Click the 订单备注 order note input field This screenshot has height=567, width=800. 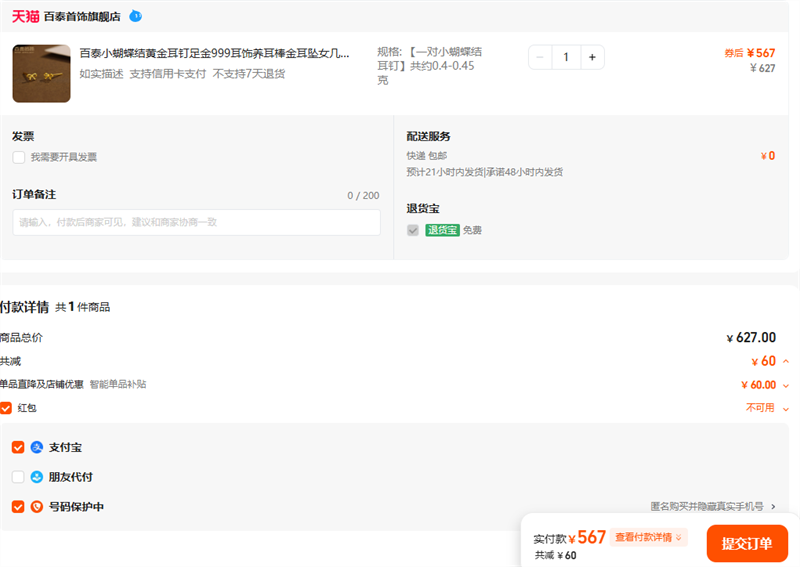(x=196, y=222)
